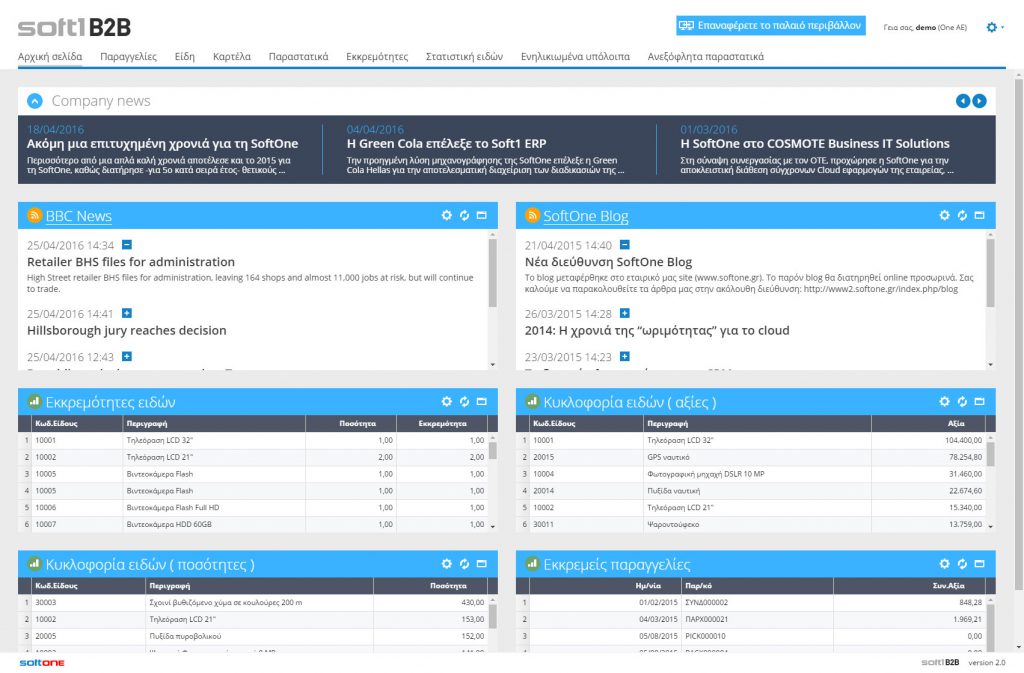The width and height of the screenshot is (1024, 673).
Task: Expand the Hillsborough jury news entry
Action: pyautogui.click(x=127, y=313)
